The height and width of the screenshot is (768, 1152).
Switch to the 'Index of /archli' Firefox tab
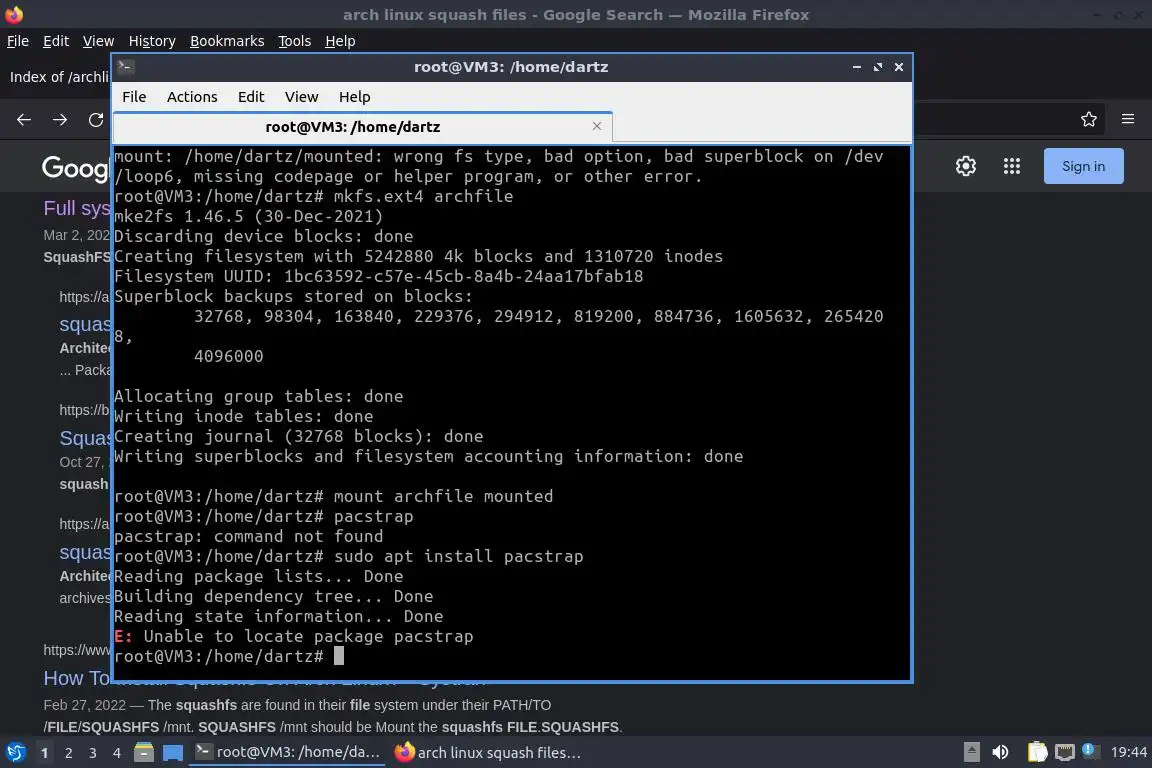(x=59, y=77)
